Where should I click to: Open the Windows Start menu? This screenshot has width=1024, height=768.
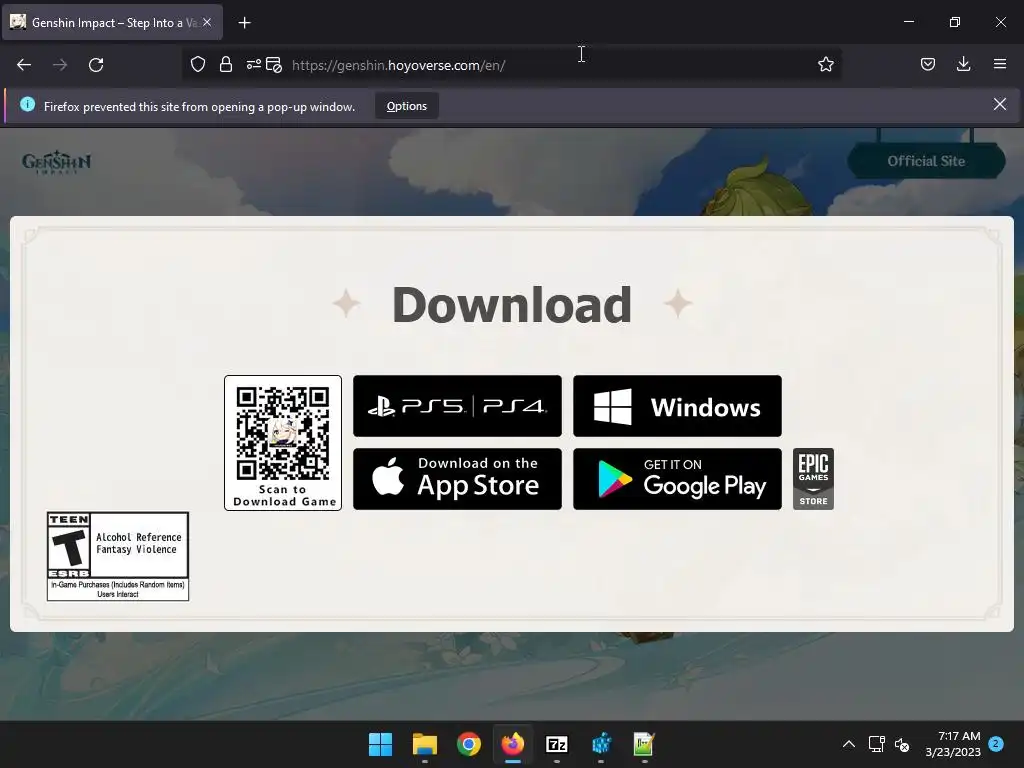click(380, 744)
